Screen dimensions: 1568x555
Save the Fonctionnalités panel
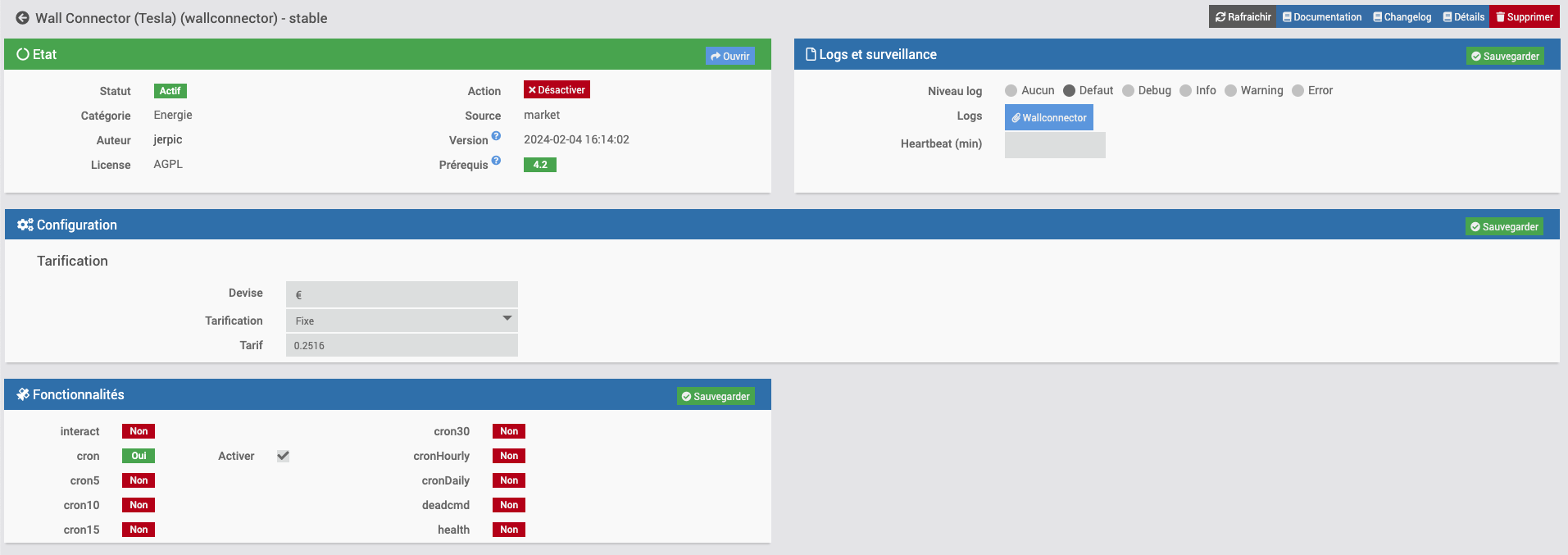click(715, 396)
